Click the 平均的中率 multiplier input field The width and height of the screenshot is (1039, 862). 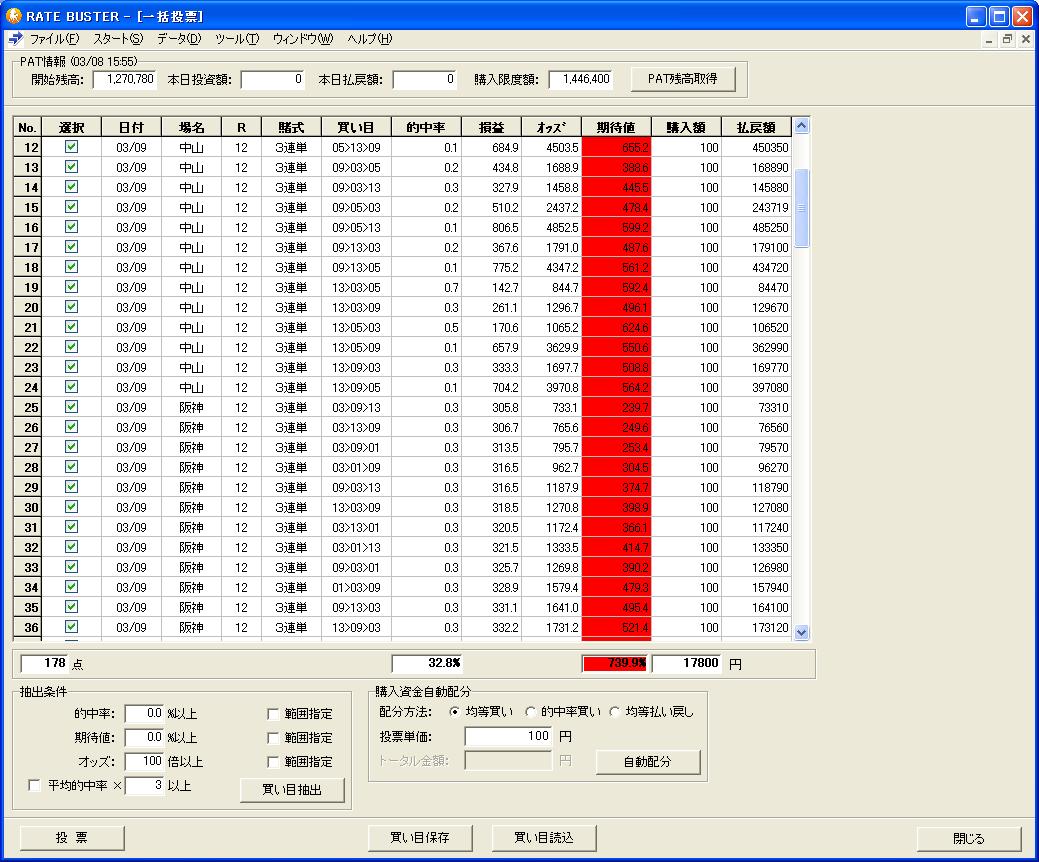pos(144,786)
